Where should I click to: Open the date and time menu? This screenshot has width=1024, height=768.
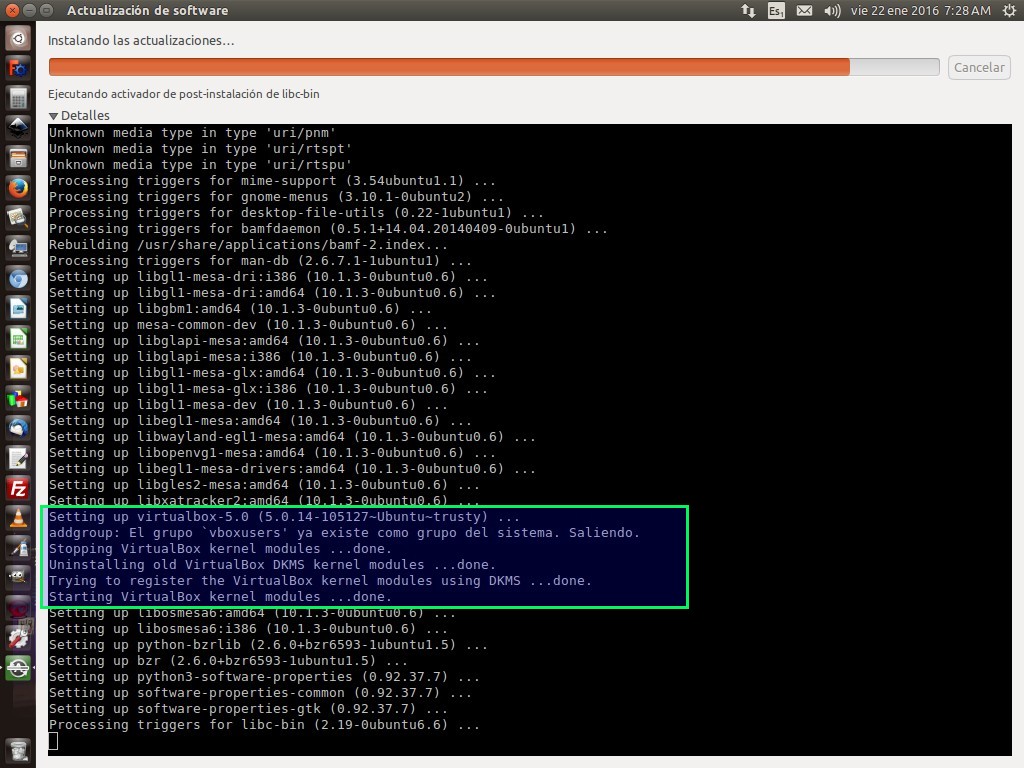pyautogui.click(x=920, y=11)
